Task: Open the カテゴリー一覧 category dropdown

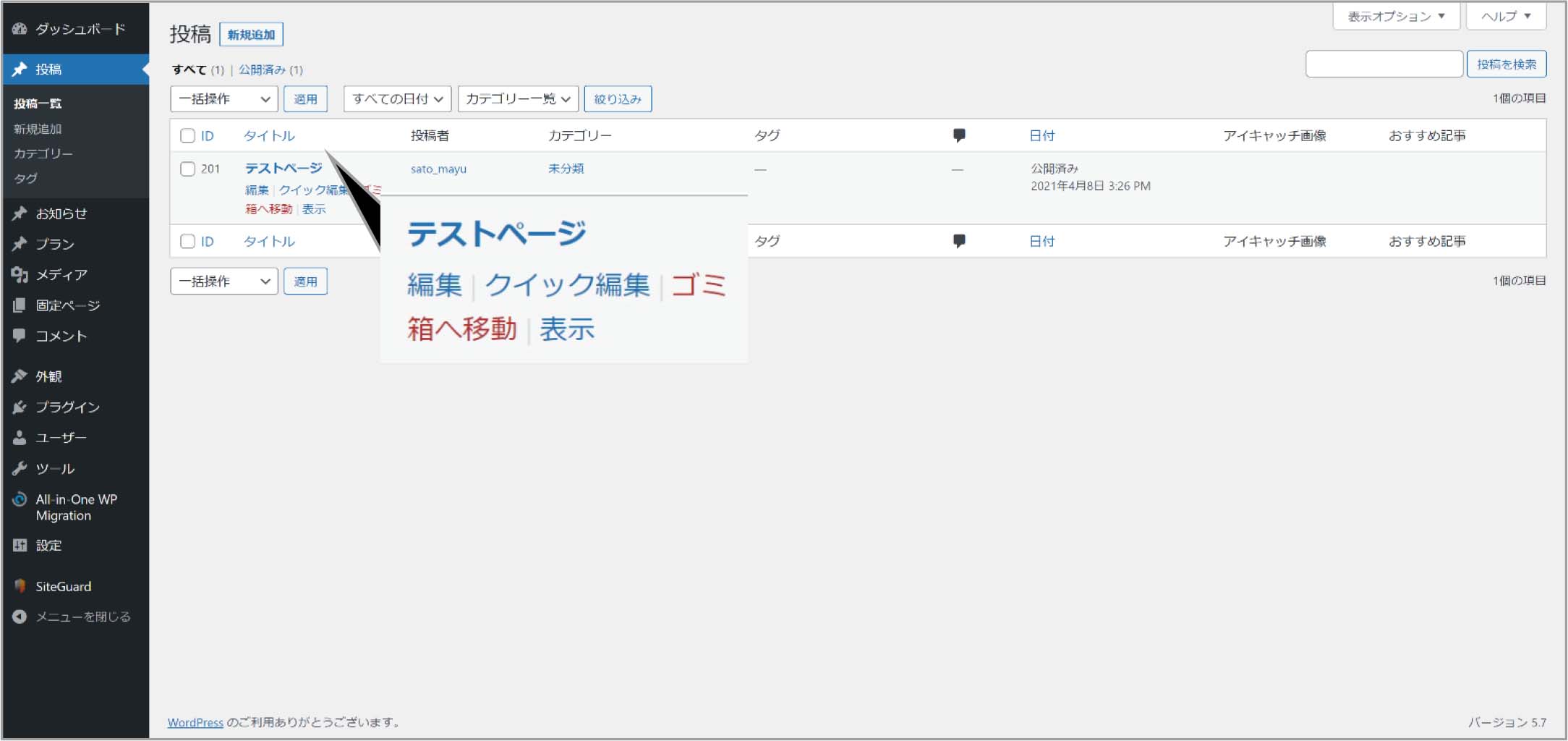Action: (x=518, y=99)
